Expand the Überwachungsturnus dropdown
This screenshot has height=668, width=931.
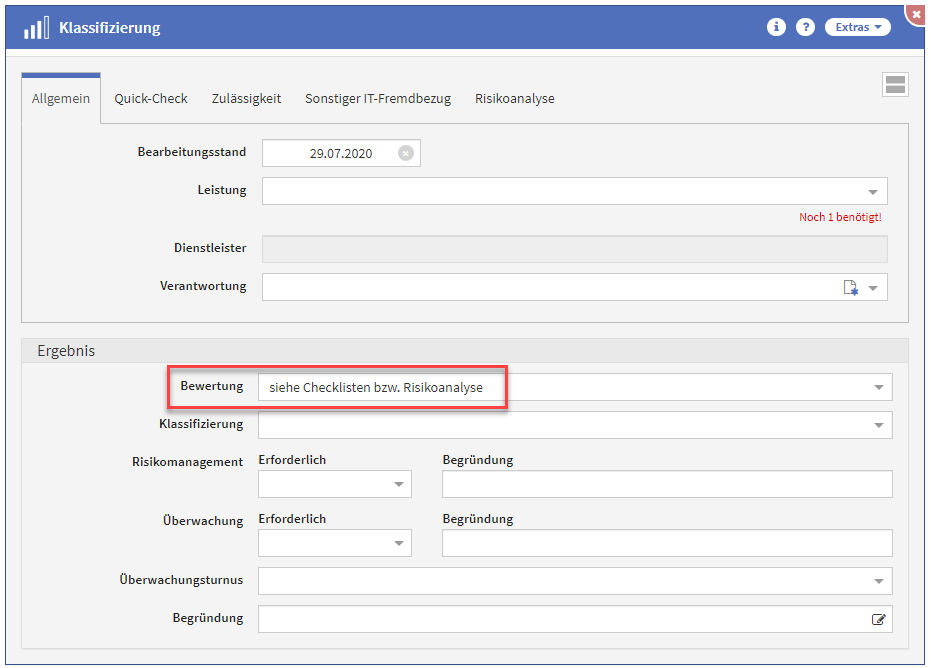(878, 581)
